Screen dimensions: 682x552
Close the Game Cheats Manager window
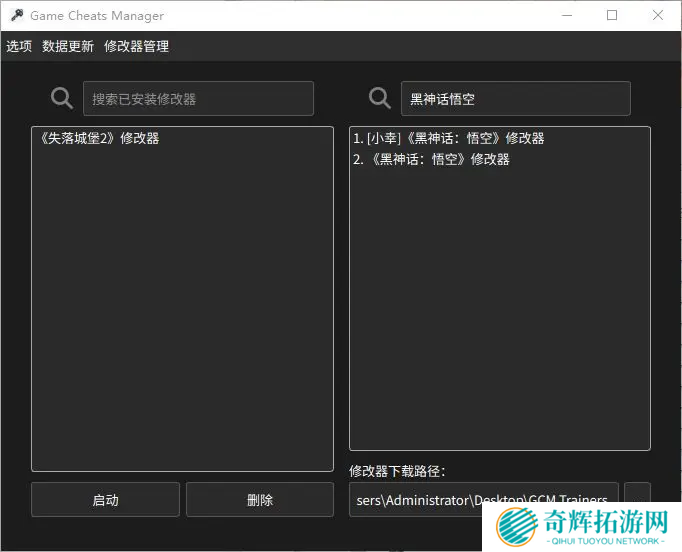(658, 15)
